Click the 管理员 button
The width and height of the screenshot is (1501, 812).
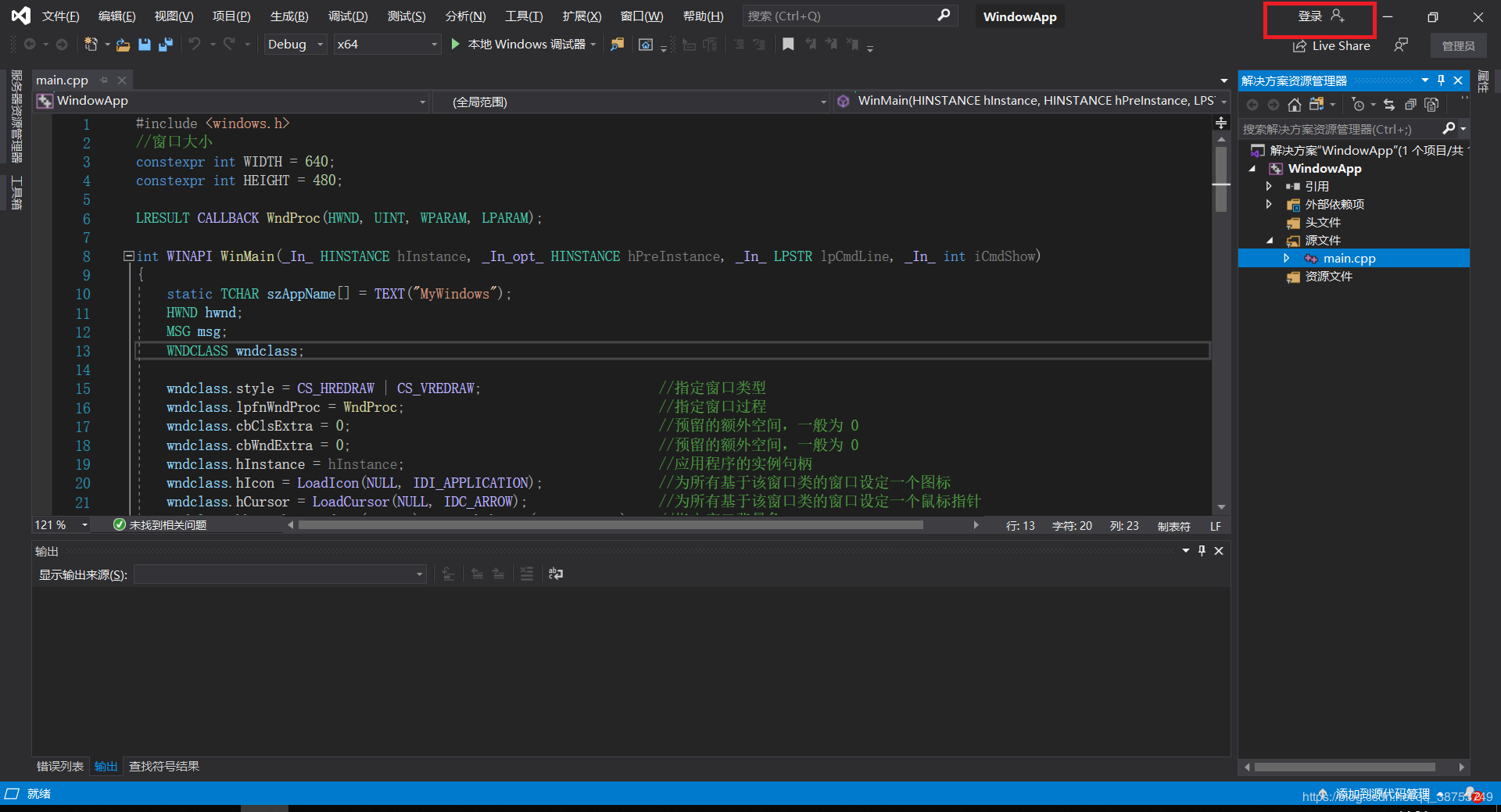[x=1458, y=46]
